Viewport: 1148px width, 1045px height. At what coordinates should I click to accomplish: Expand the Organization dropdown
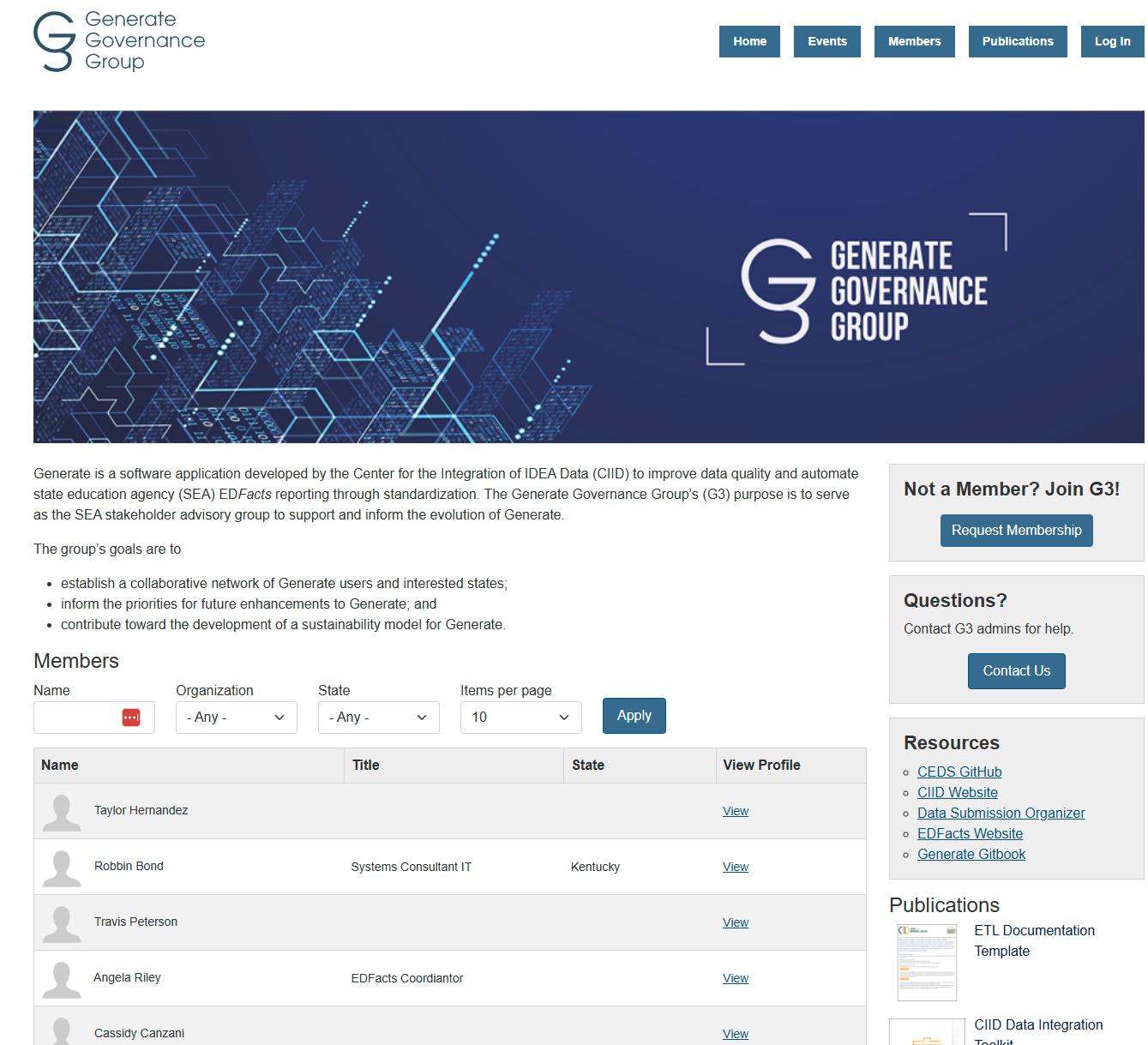click(x=237, y=718)
